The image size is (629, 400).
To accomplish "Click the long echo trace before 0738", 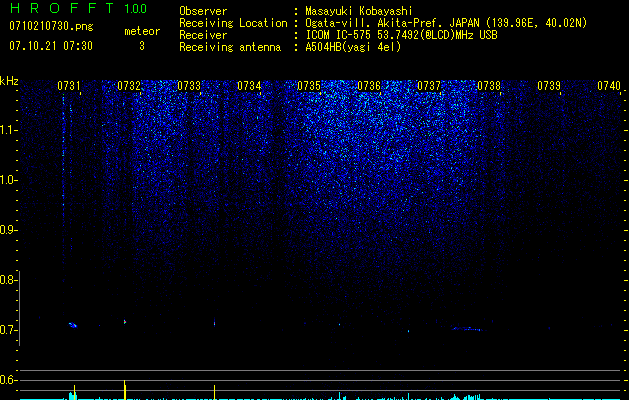I will [x=468, y=329].
